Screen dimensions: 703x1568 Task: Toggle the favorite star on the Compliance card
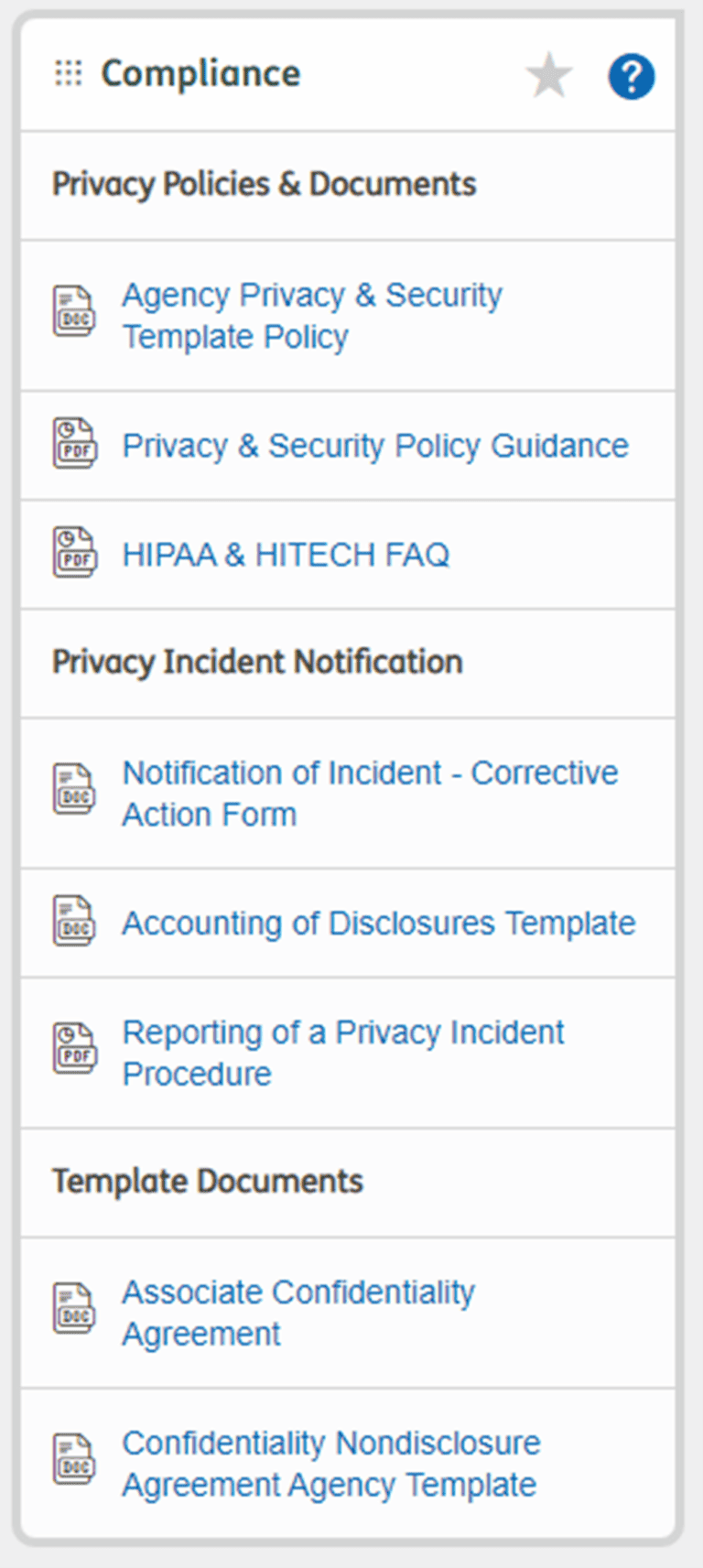coord(548,76)
